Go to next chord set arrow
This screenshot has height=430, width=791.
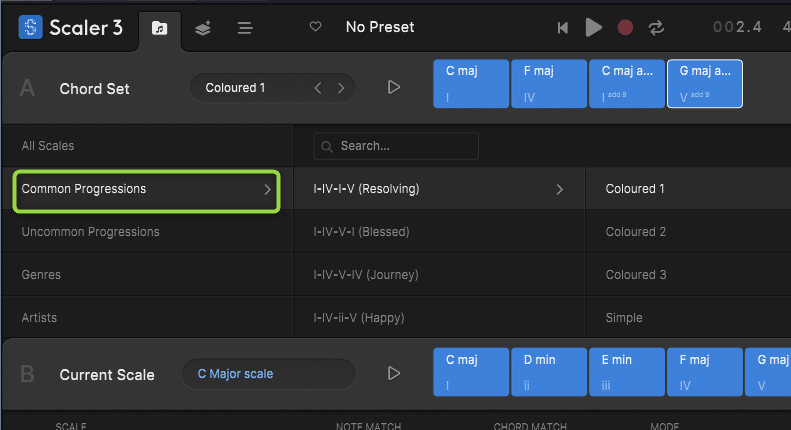pos(341,88)
